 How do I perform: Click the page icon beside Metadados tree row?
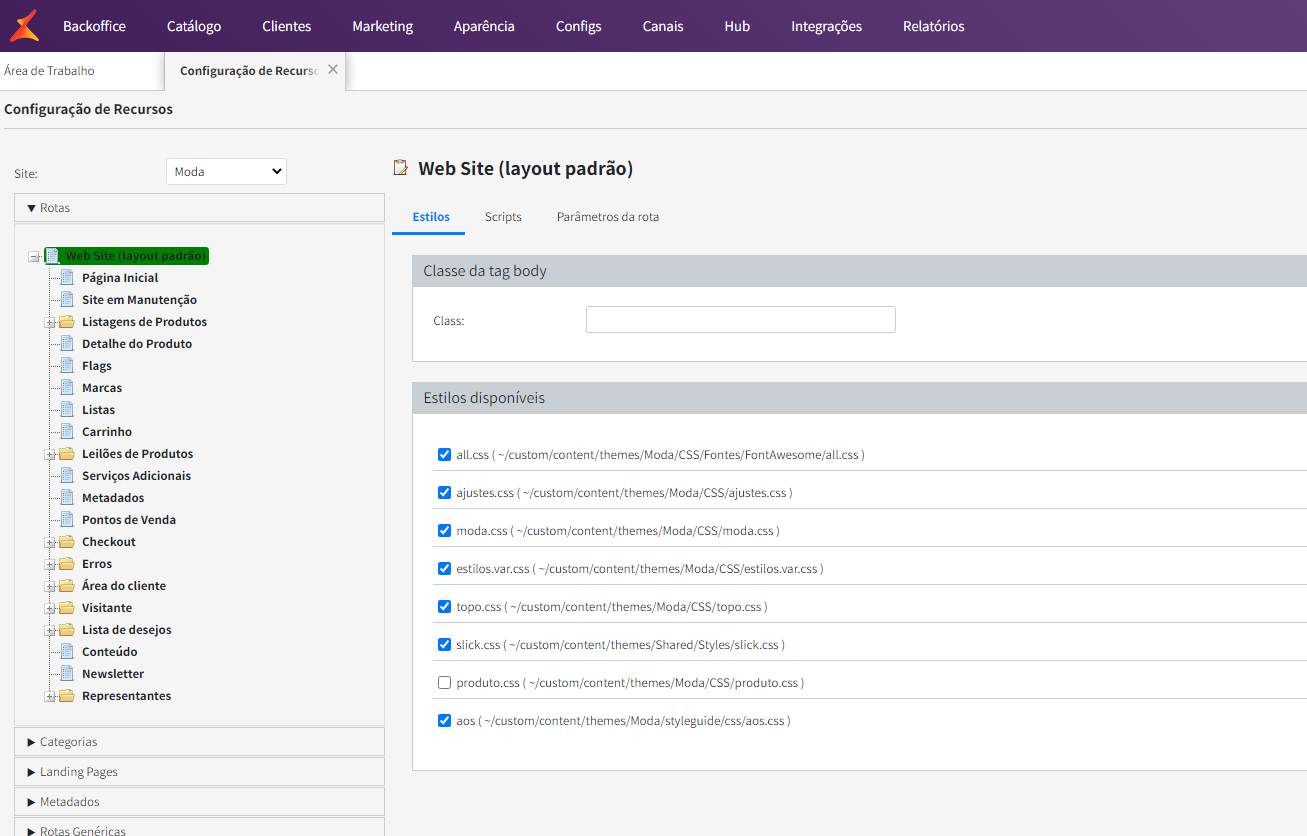[x=67, y=498]
